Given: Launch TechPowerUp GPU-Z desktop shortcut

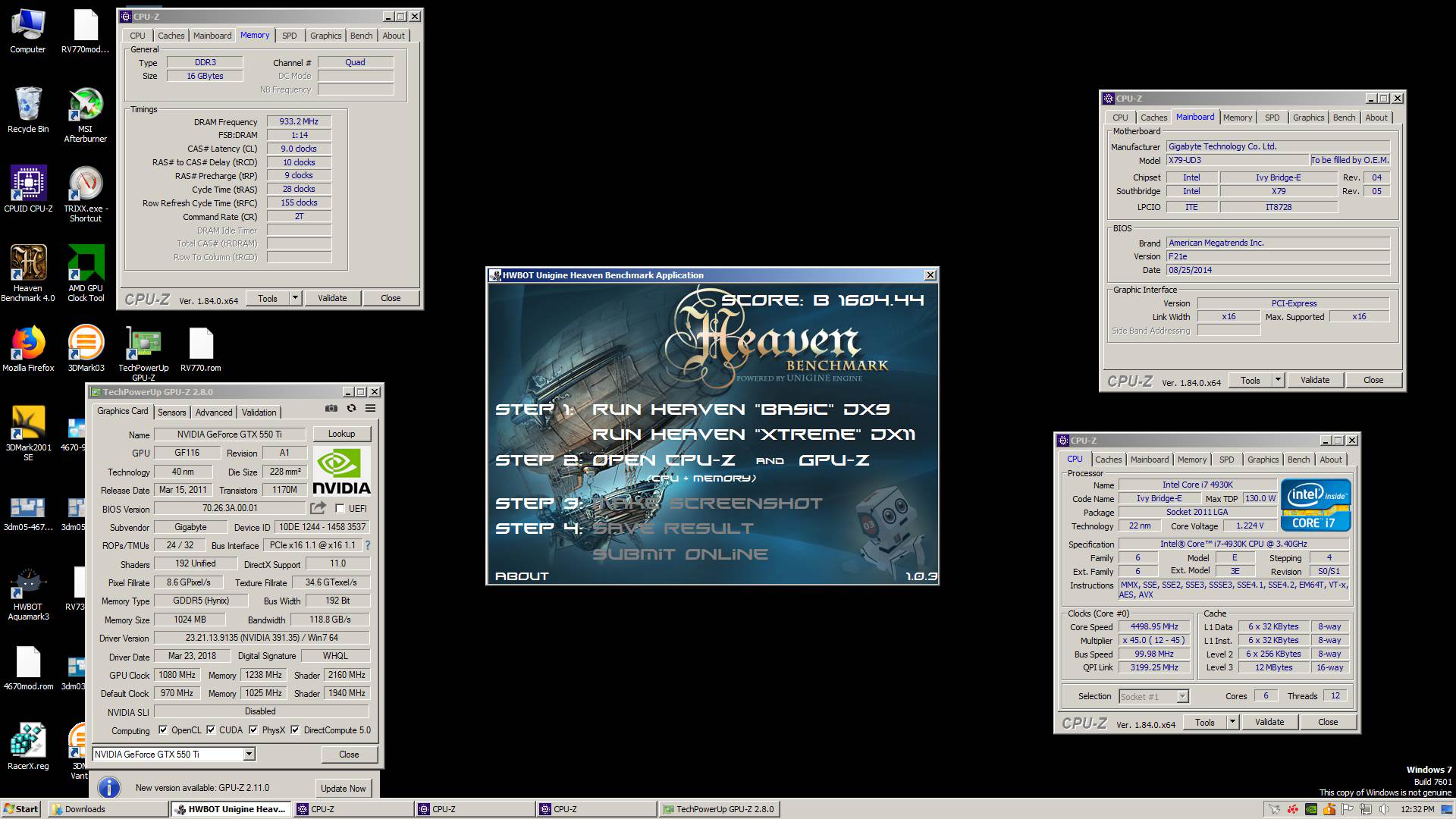Looking at the screenshot, I should tap(143, 354).
